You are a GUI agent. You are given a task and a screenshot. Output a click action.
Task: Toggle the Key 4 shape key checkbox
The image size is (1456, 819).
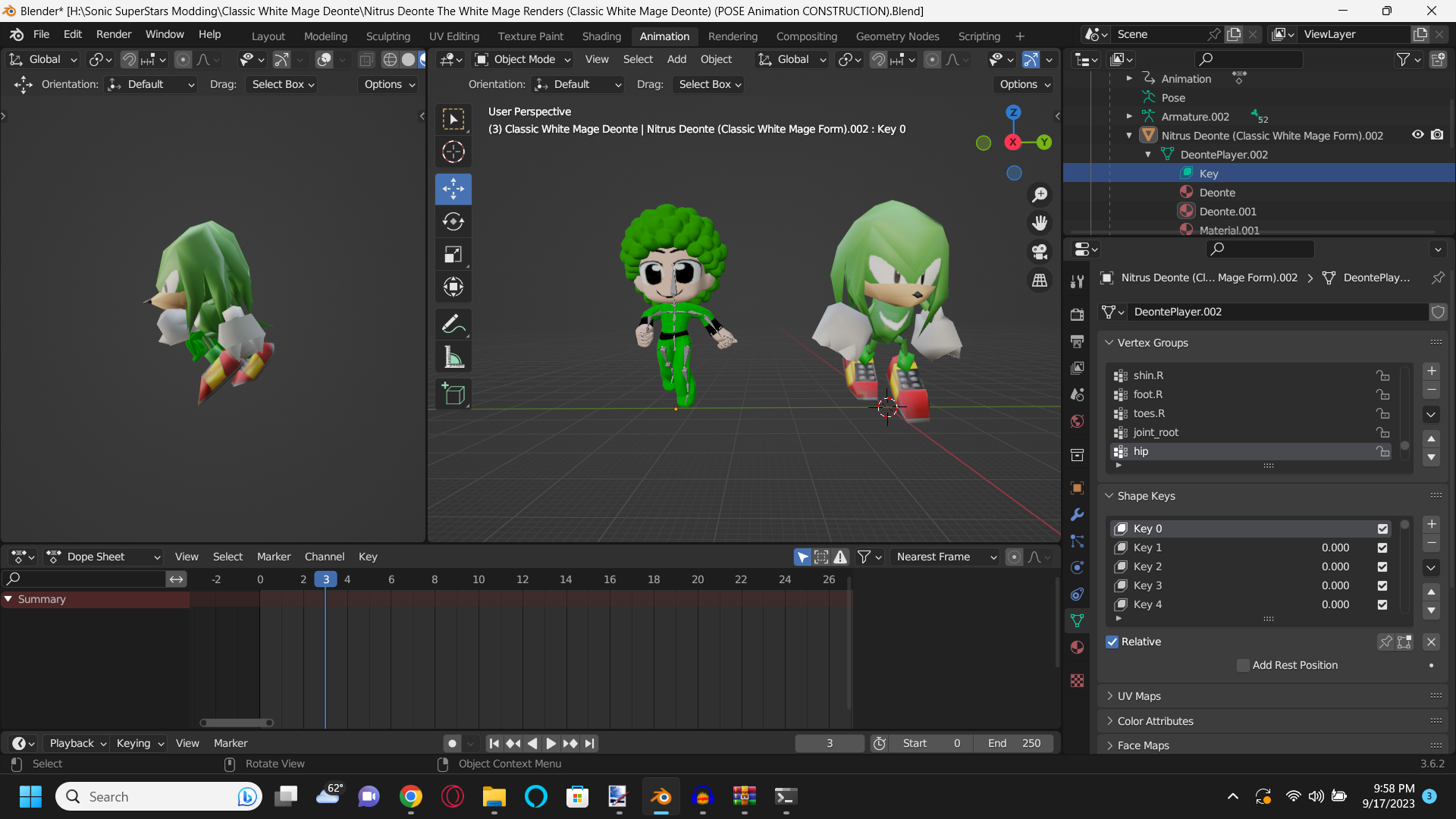pyautogui.click(x=1382, y=604)
